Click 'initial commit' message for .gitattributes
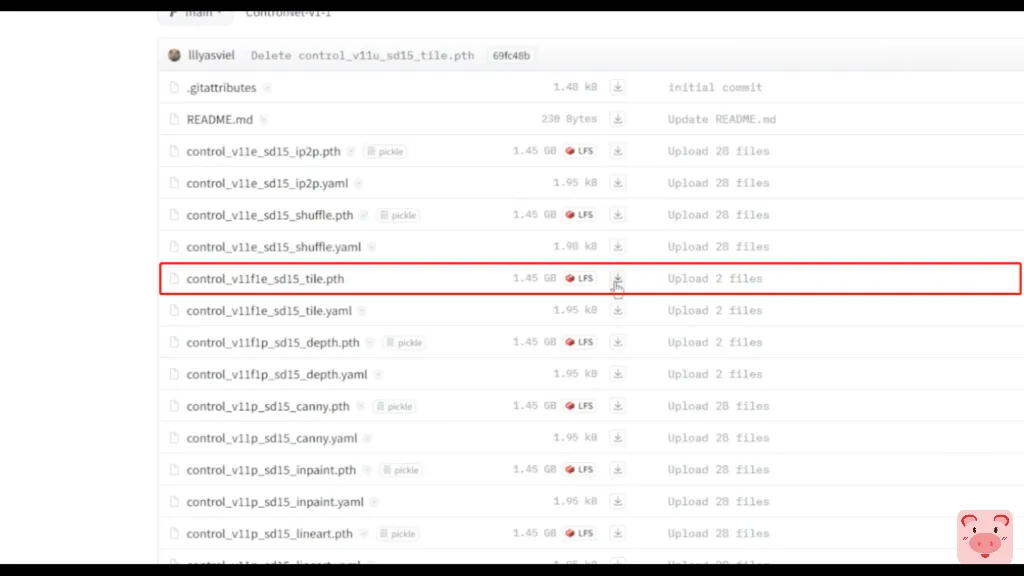1024x576 pixels. pos(714,87)
